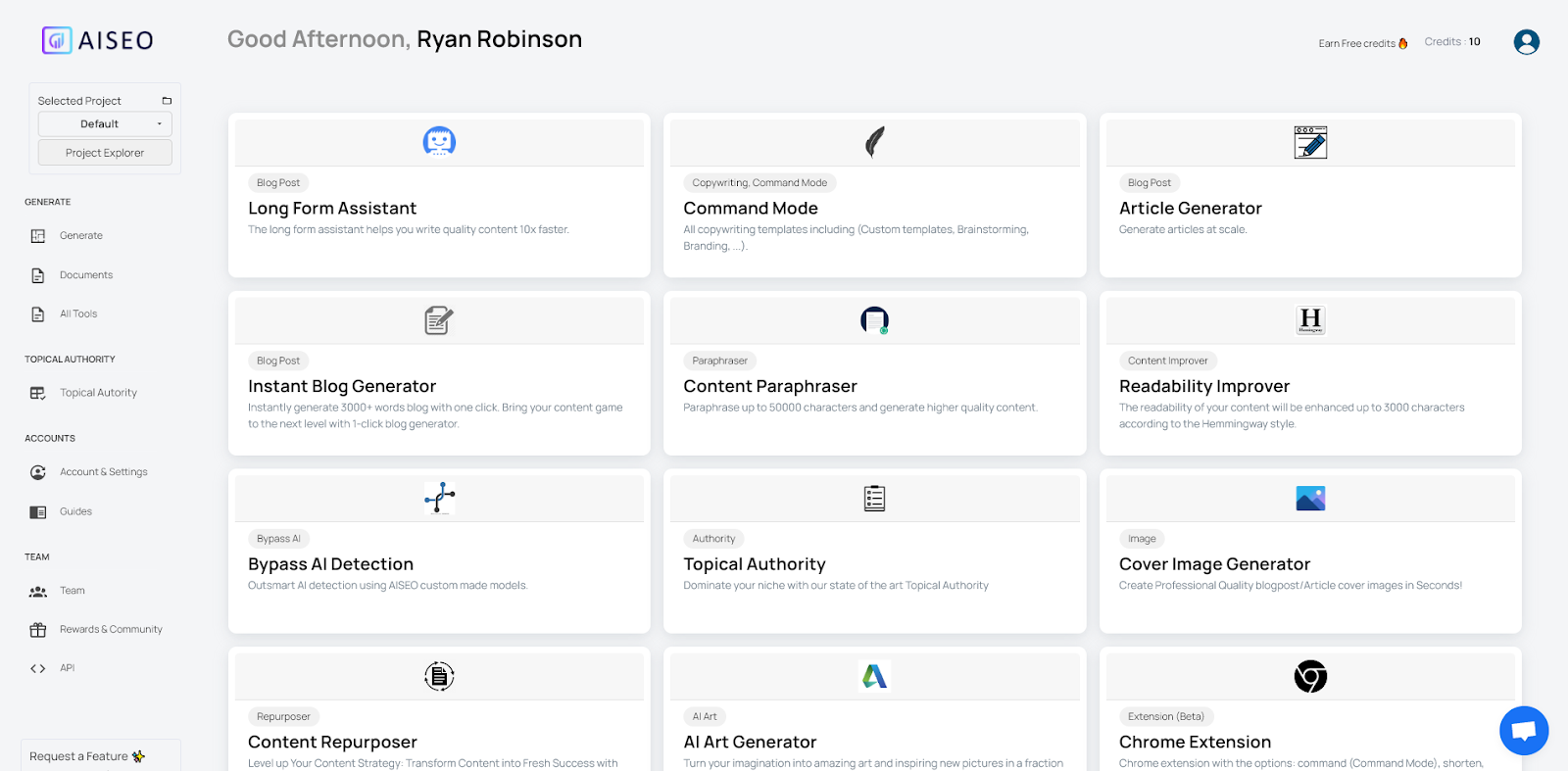Viewport: 1568px width, 771px height.
Task: Click the All Tools sidebar icon
Action: [x=38, y=314]
